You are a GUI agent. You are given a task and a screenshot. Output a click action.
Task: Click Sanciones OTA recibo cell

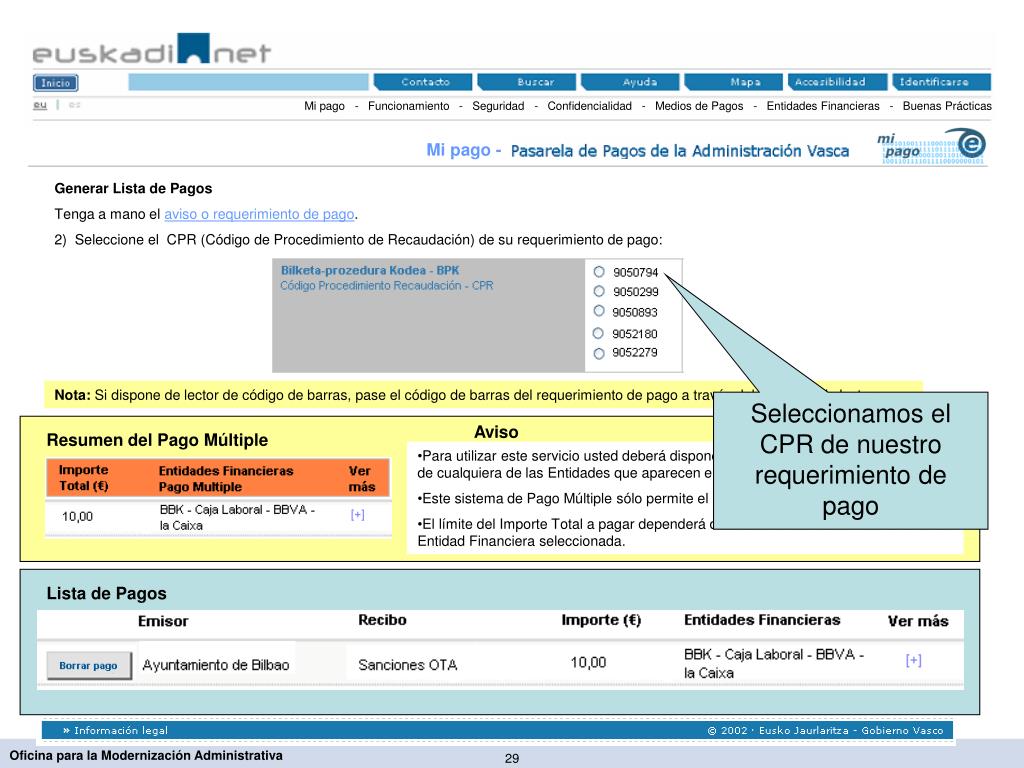pos(408,665)
